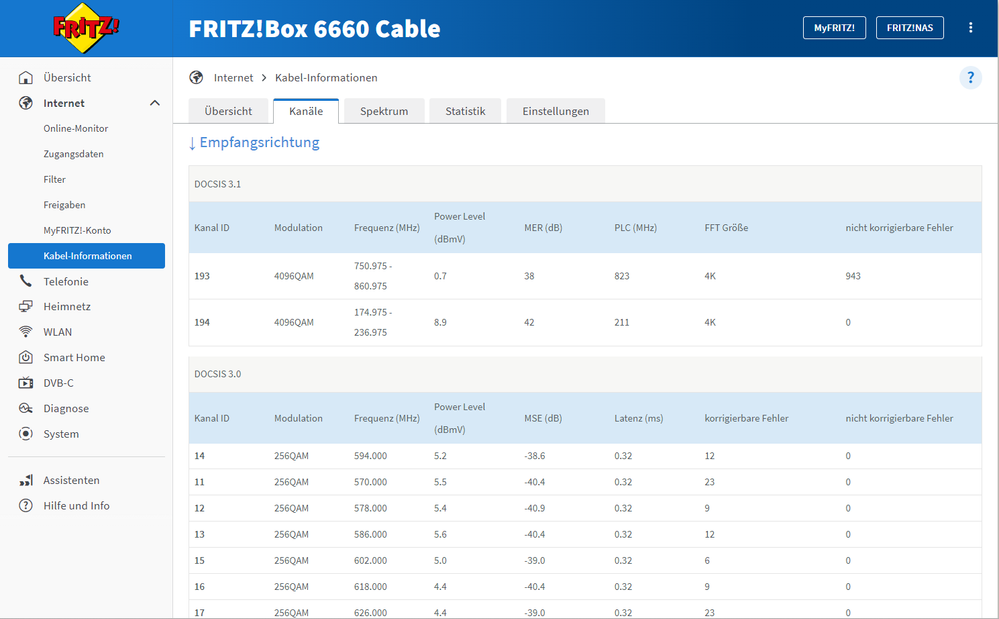Collapse the Internet menu chevron
The height and width of the screenshot is (619, 999).
pos(154,103)
